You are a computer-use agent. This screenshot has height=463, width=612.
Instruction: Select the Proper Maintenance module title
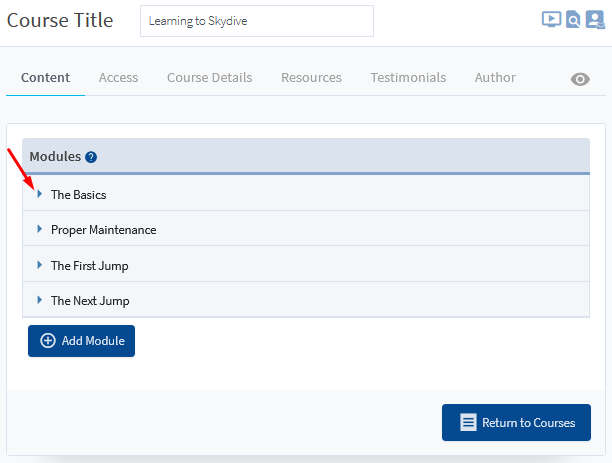pos(103,230)
